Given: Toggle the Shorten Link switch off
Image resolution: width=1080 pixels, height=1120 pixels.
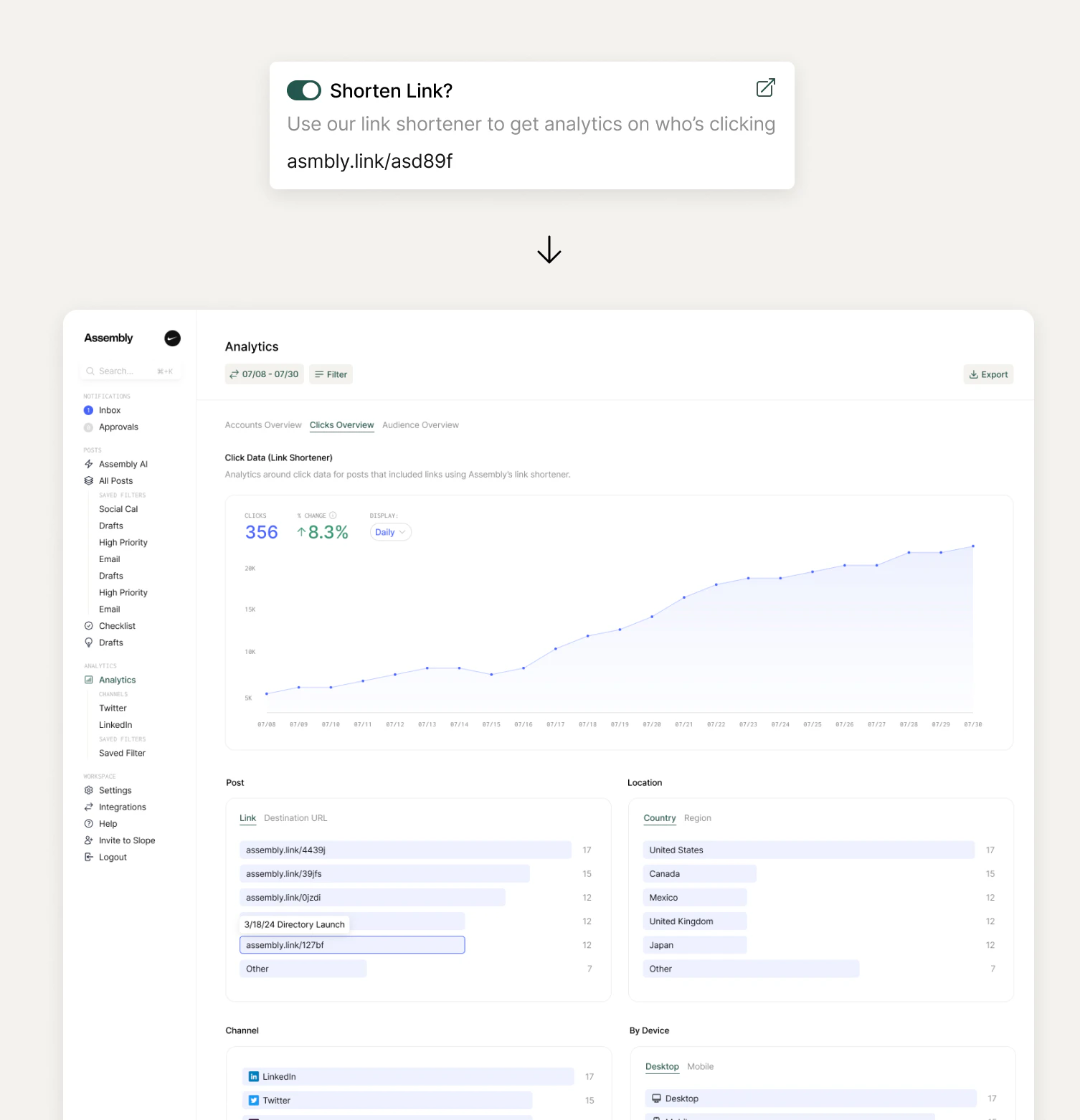Looking at the screenshot, I should coord(303,90).
